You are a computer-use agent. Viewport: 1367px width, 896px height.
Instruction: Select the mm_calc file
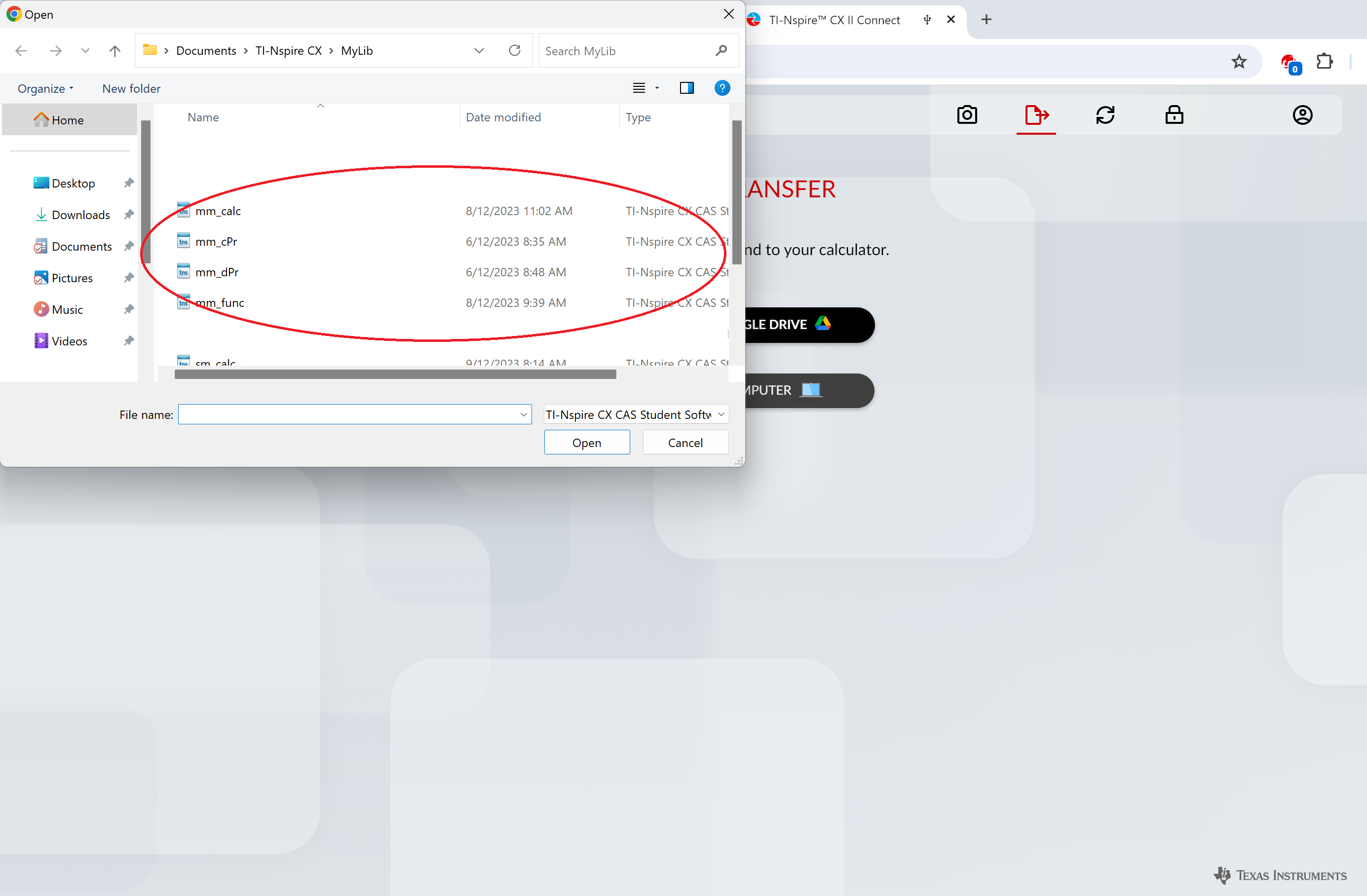point(218,211)
